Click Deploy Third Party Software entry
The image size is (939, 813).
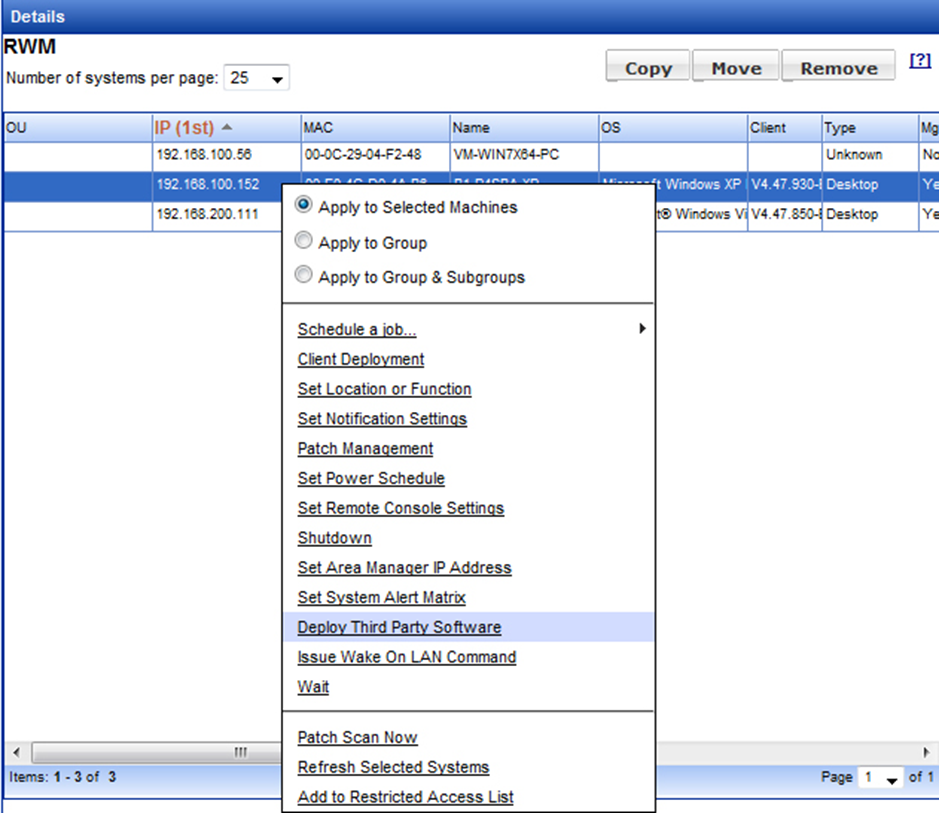(399, 627)
